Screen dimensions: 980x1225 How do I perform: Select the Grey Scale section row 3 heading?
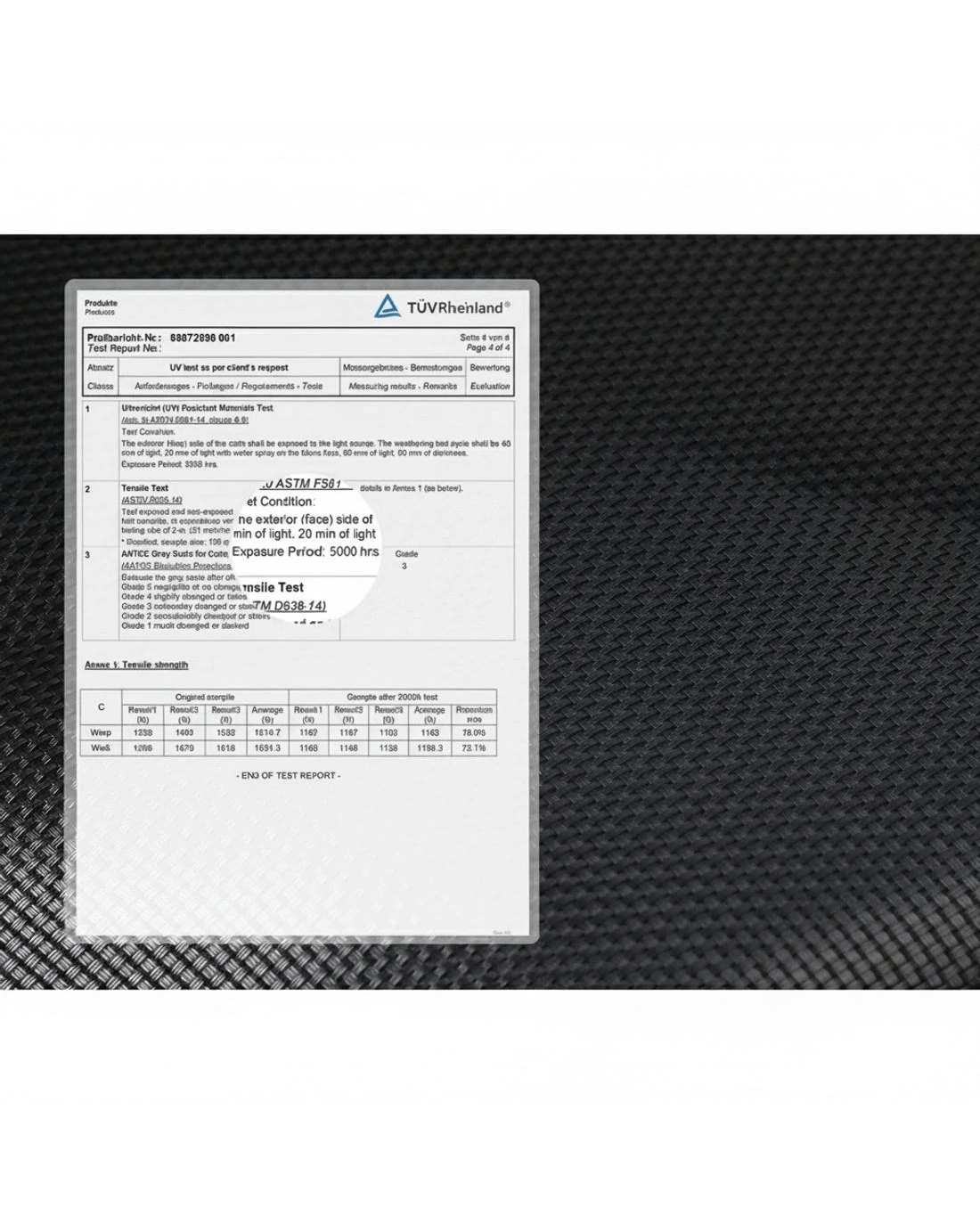pyautogui.click(x=175, y=554)
